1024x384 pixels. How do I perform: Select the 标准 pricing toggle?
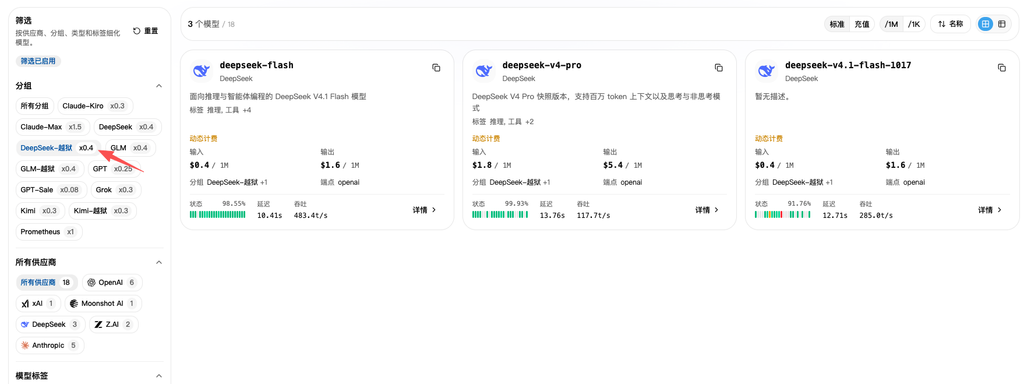[837, 24]
